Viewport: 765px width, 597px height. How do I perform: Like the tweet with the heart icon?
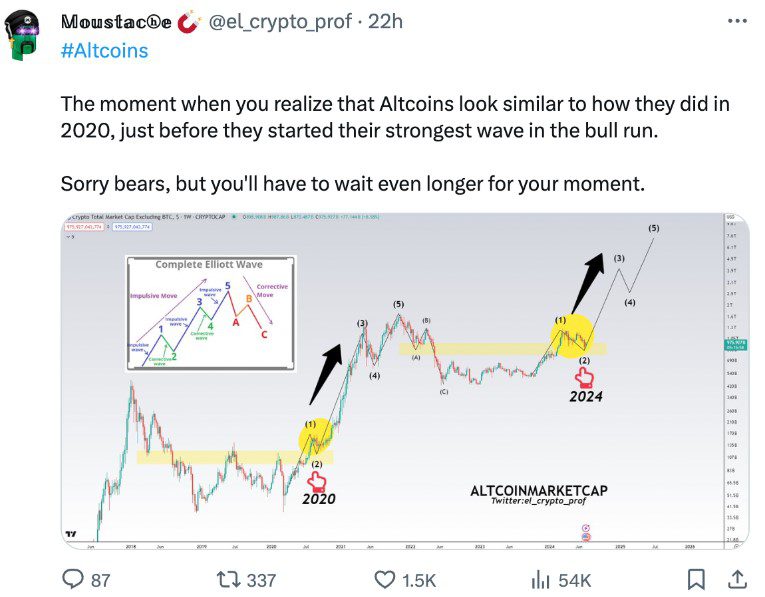coord(385,579)
